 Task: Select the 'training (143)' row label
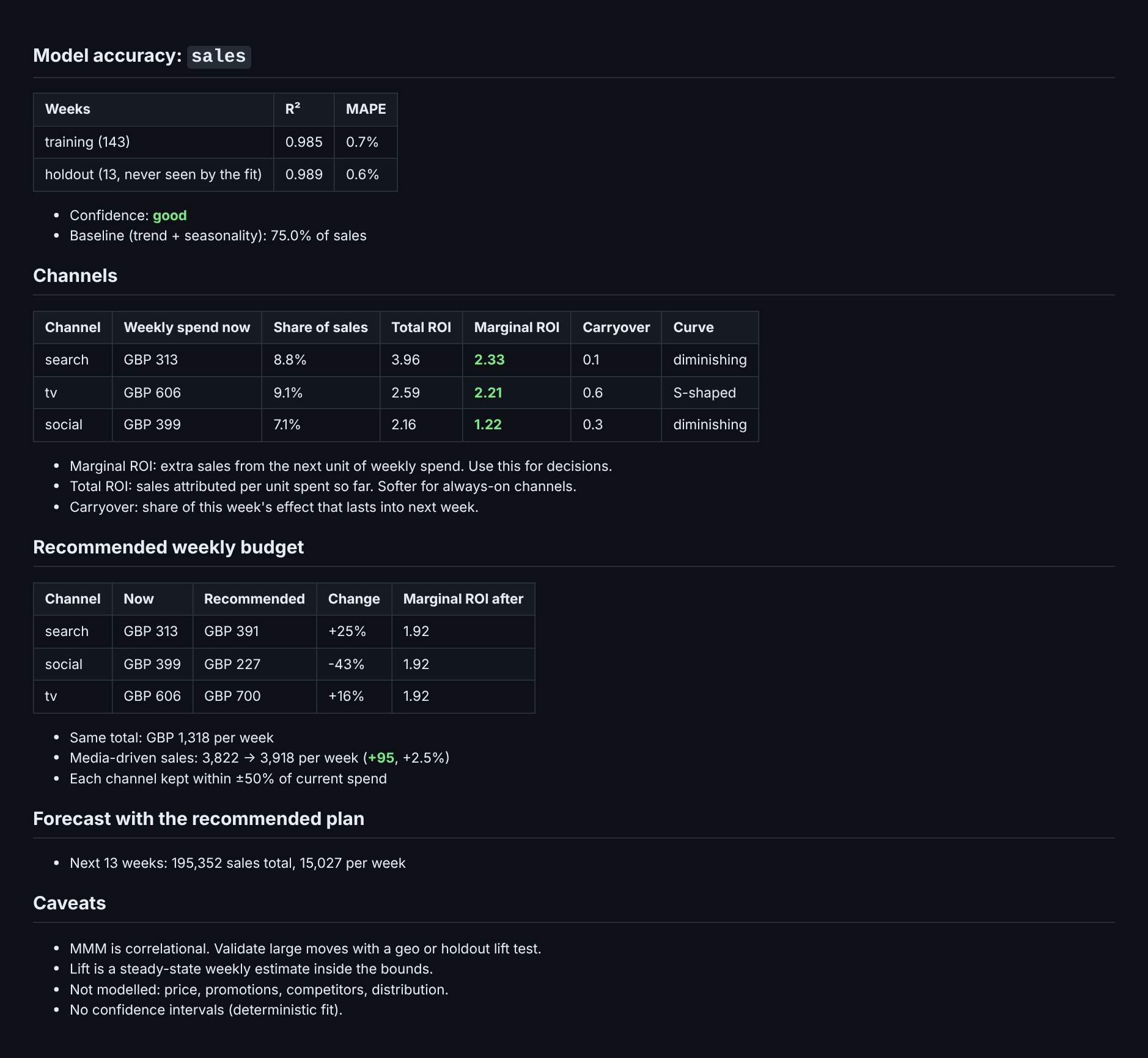point(87,142)
